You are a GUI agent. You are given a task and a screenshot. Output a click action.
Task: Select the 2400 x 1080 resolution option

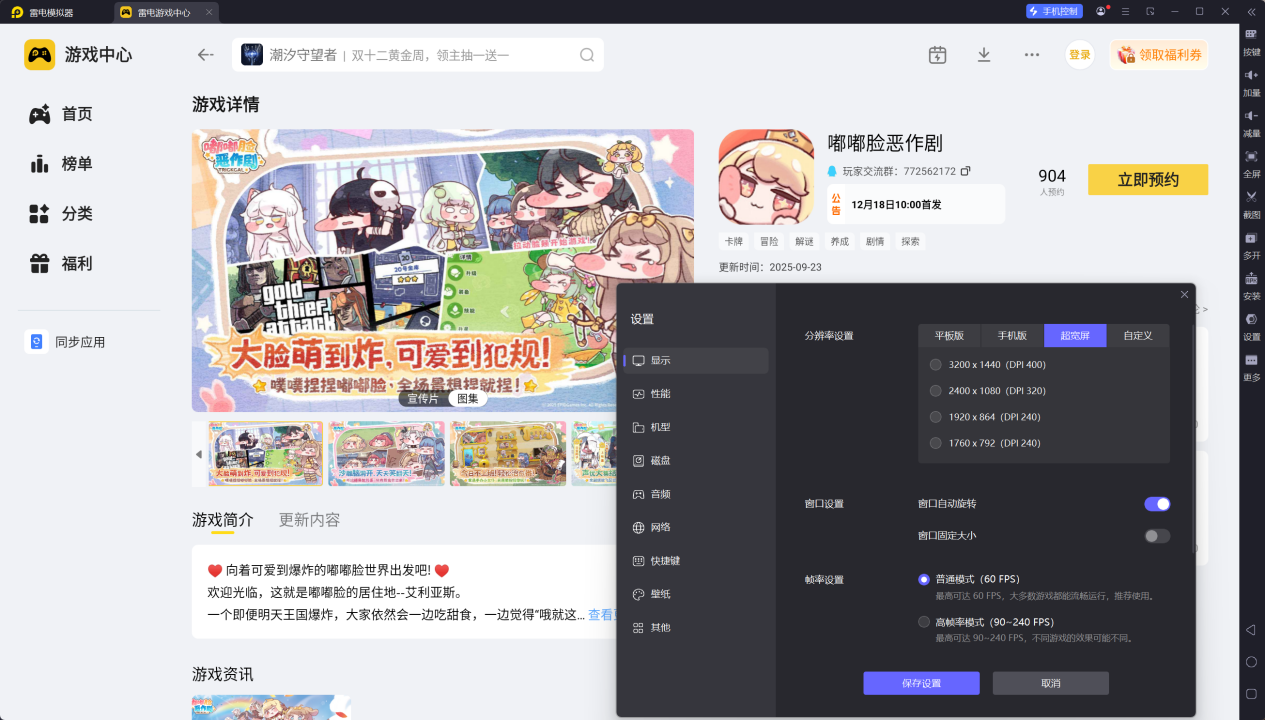click(x=936, y=391)
